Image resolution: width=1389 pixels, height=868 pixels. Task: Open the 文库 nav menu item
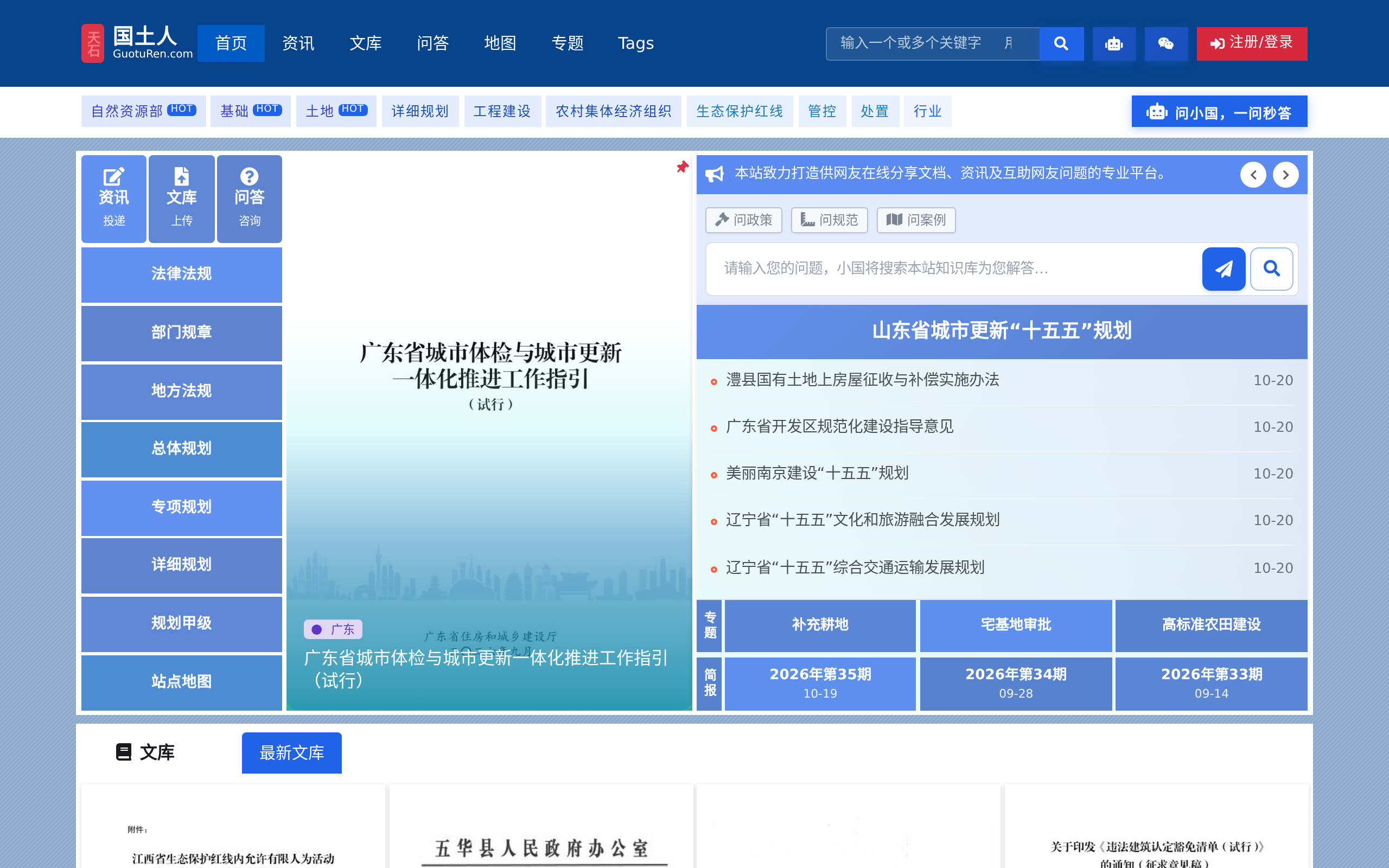pos(366,43)
